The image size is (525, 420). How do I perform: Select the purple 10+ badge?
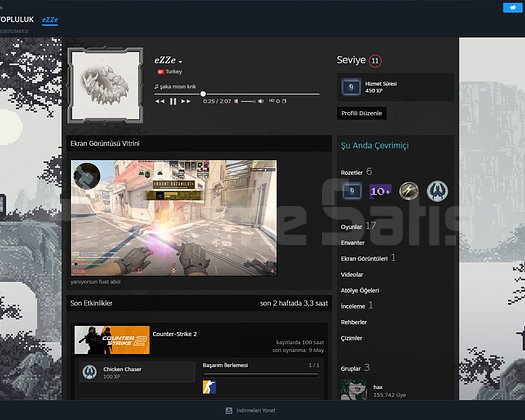point(380,191)
